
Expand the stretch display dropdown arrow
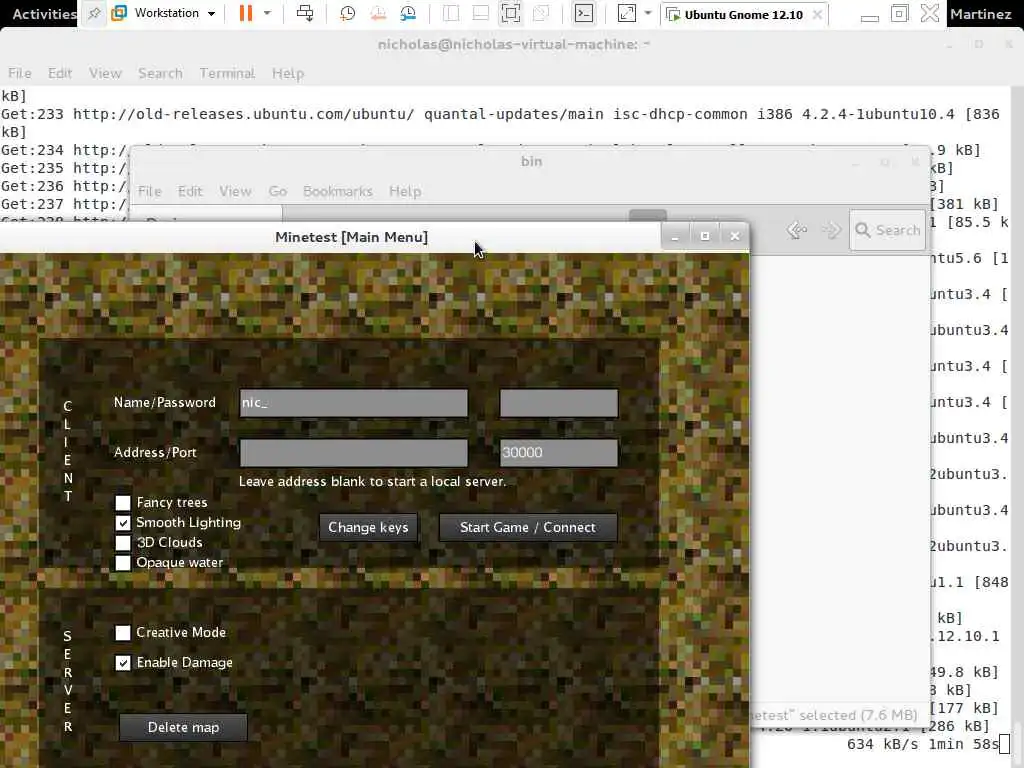[x=647, y=14]
